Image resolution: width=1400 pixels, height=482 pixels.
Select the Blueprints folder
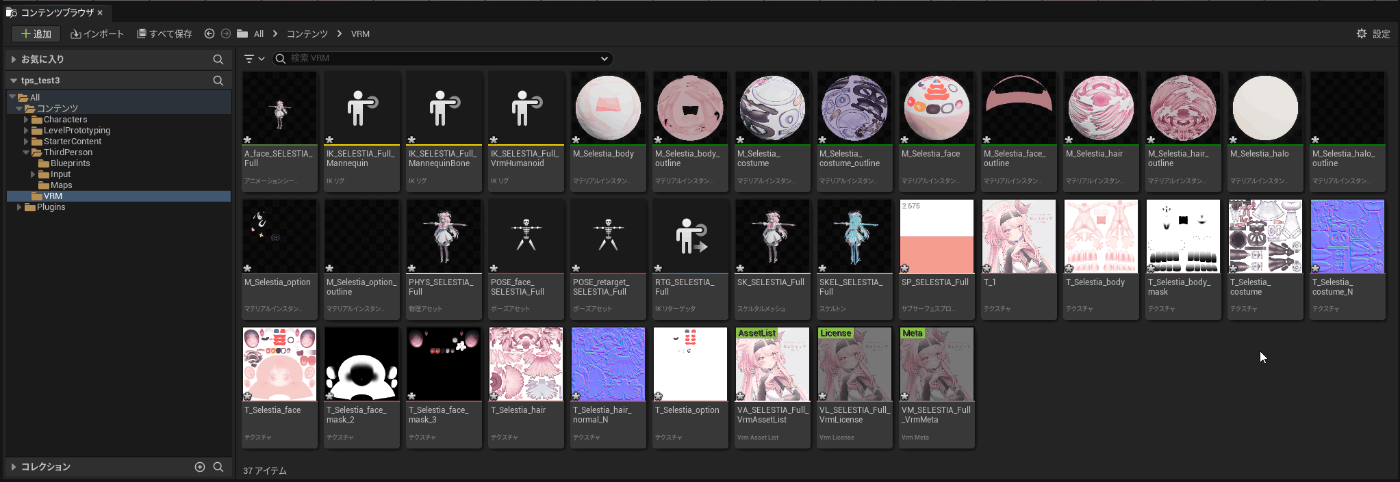click(118, 163)
